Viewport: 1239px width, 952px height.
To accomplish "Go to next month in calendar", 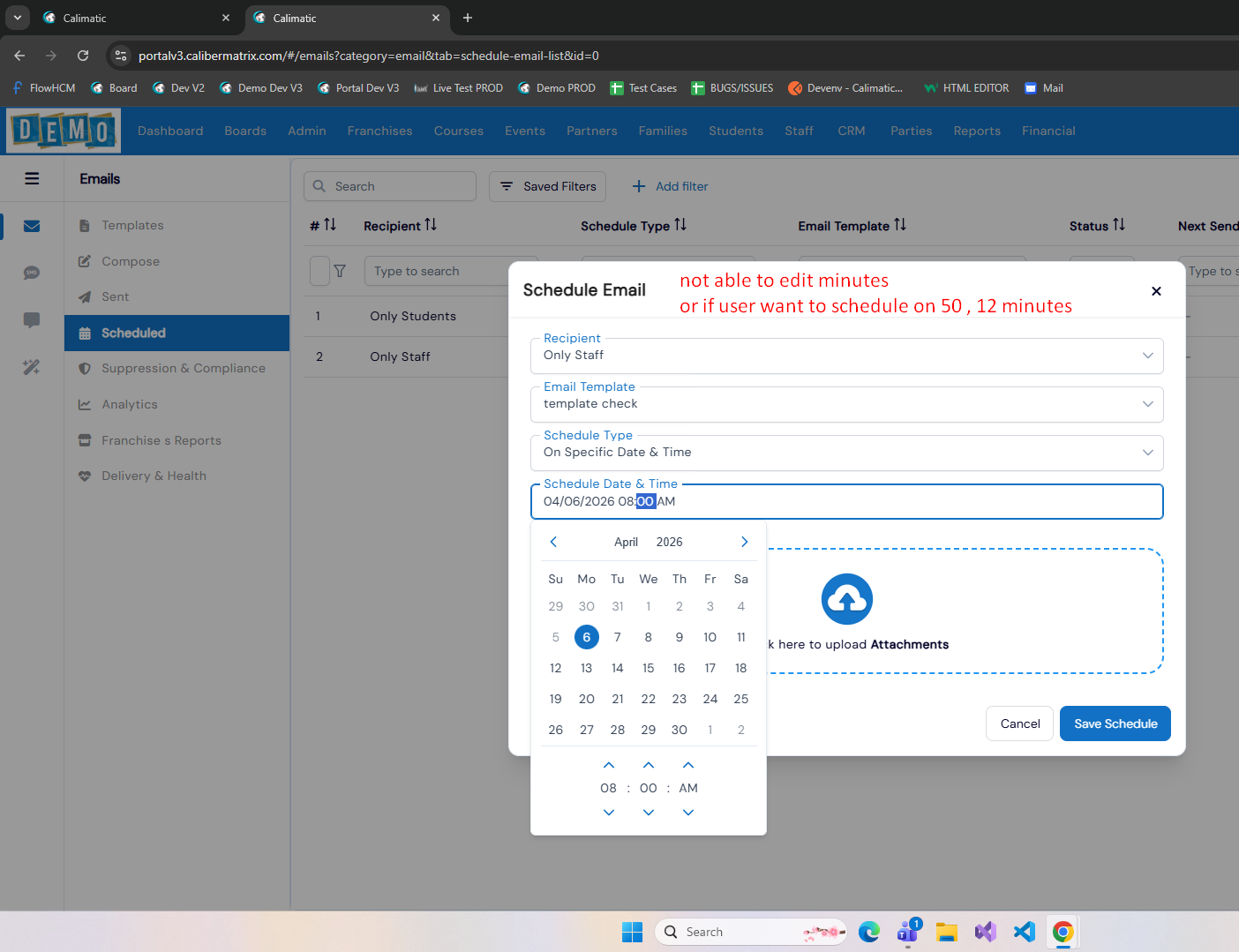I will pos(744,542).
